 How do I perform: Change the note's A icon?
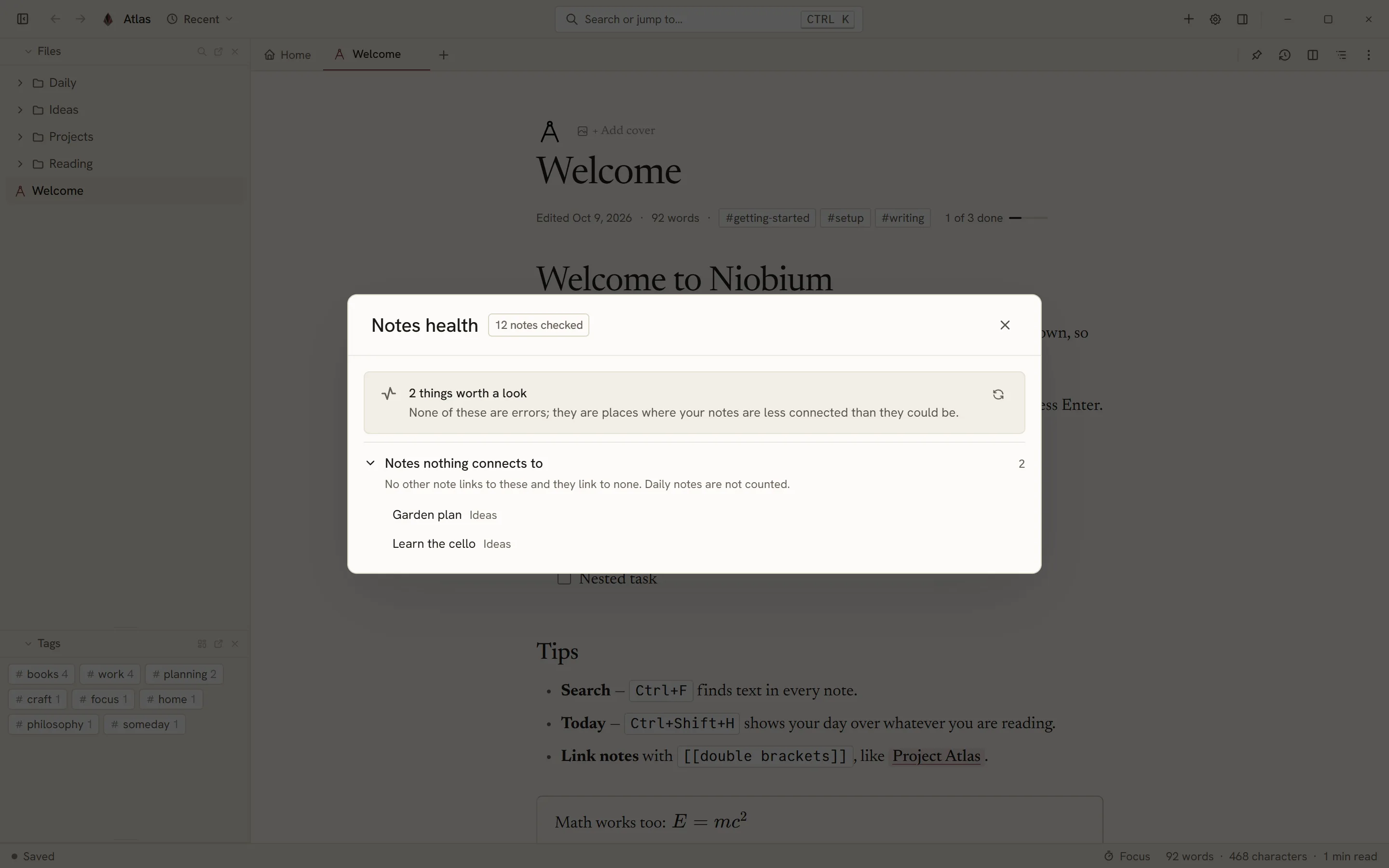(x=550, y=132)
